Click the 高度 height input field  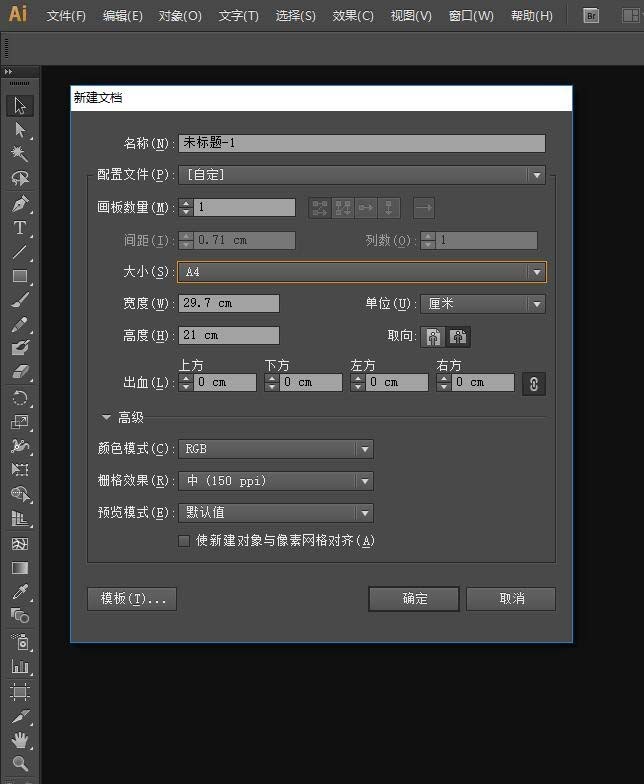coord(229,336)
